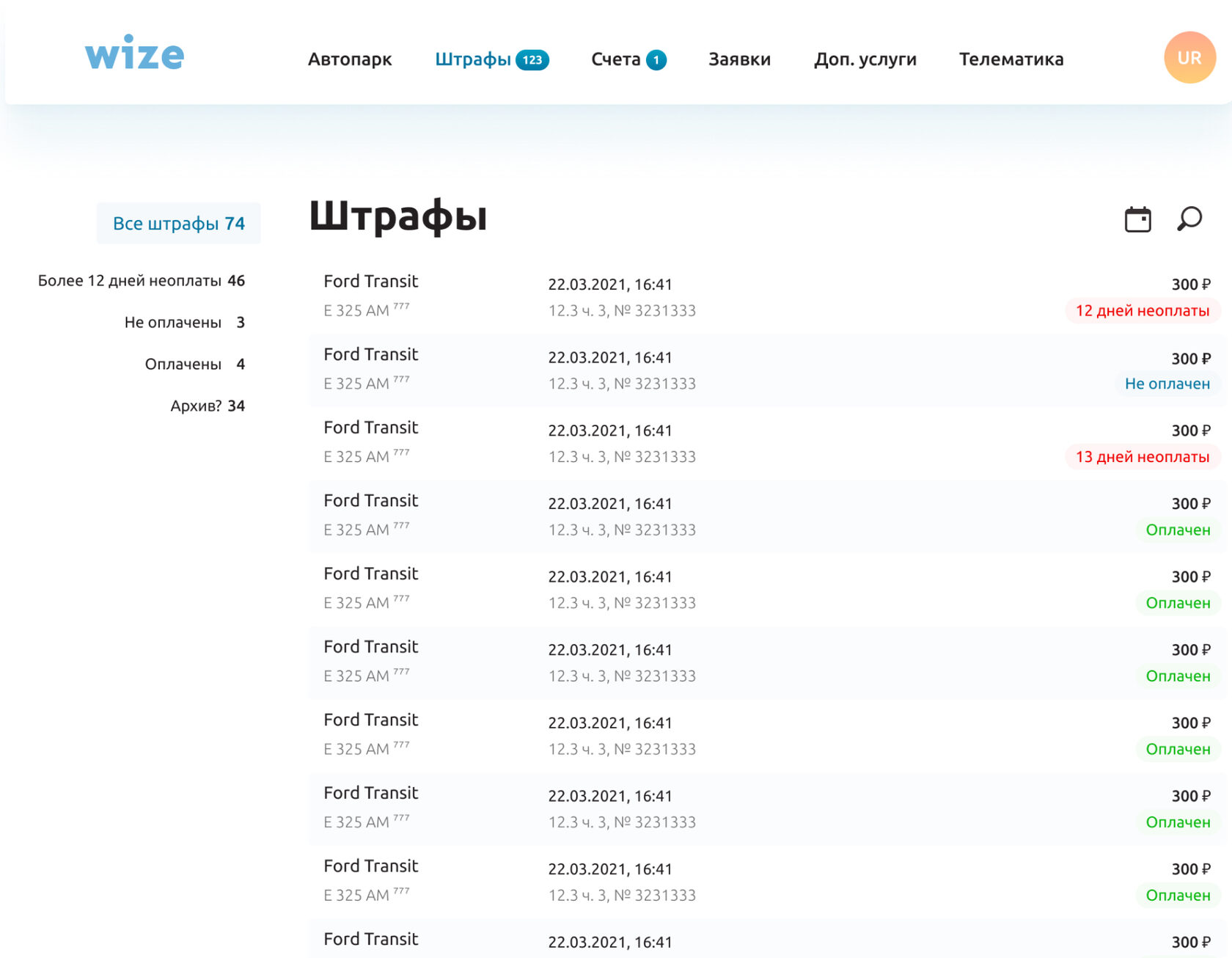Click the blue Не оплачен status label

tap(1167, 384)
